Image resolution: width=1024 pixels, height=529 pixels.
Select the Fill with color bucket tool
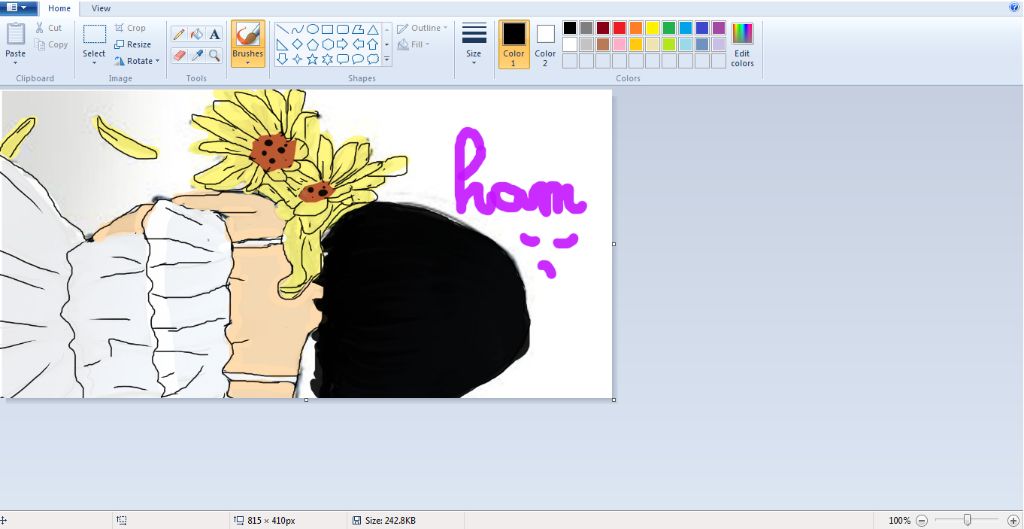coord(197,34)
